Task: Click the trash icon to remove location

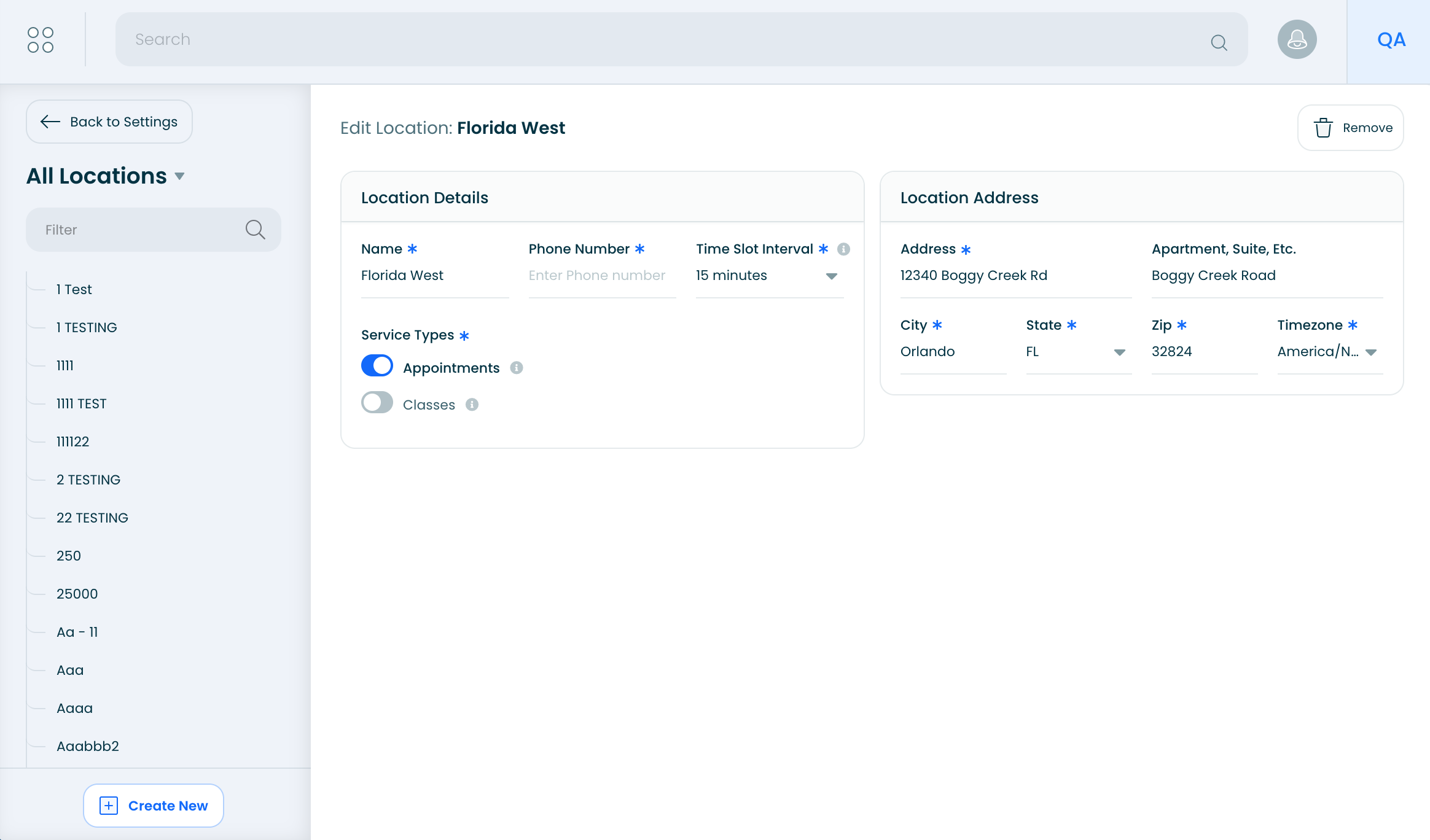Action: (1323, 128)
